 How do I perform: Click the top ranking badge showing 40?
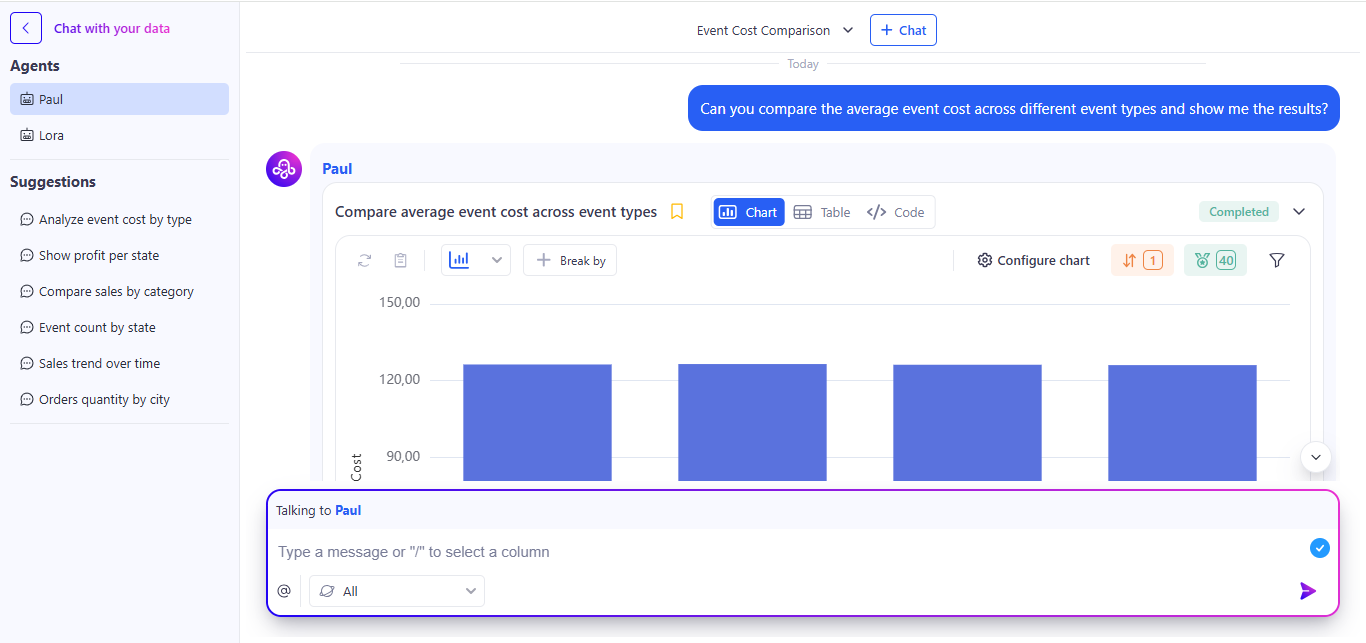pyautogui.click(x=1214, y=260)
